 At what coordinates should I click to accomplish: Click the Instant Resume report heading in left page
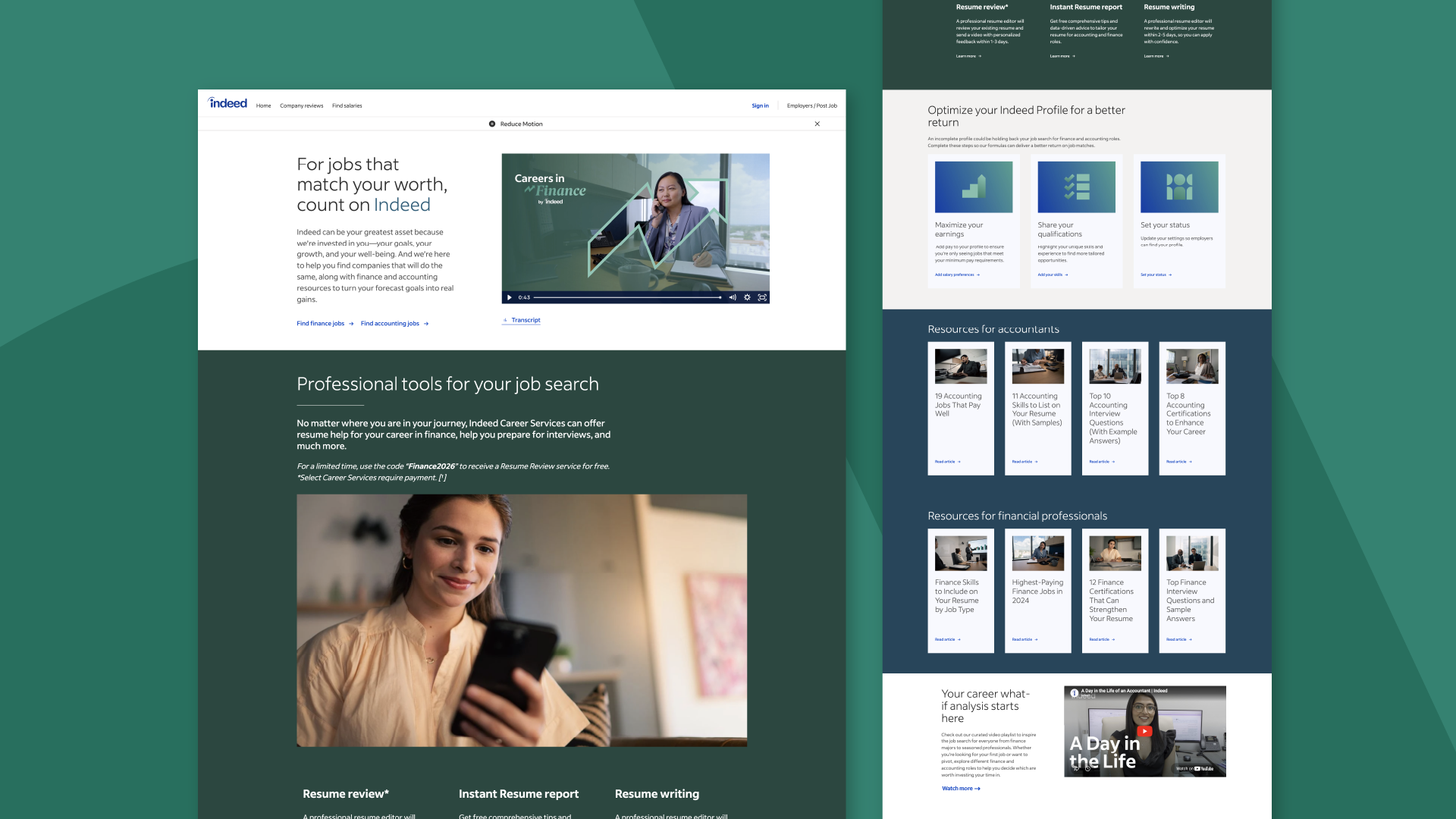pos(519,794)
